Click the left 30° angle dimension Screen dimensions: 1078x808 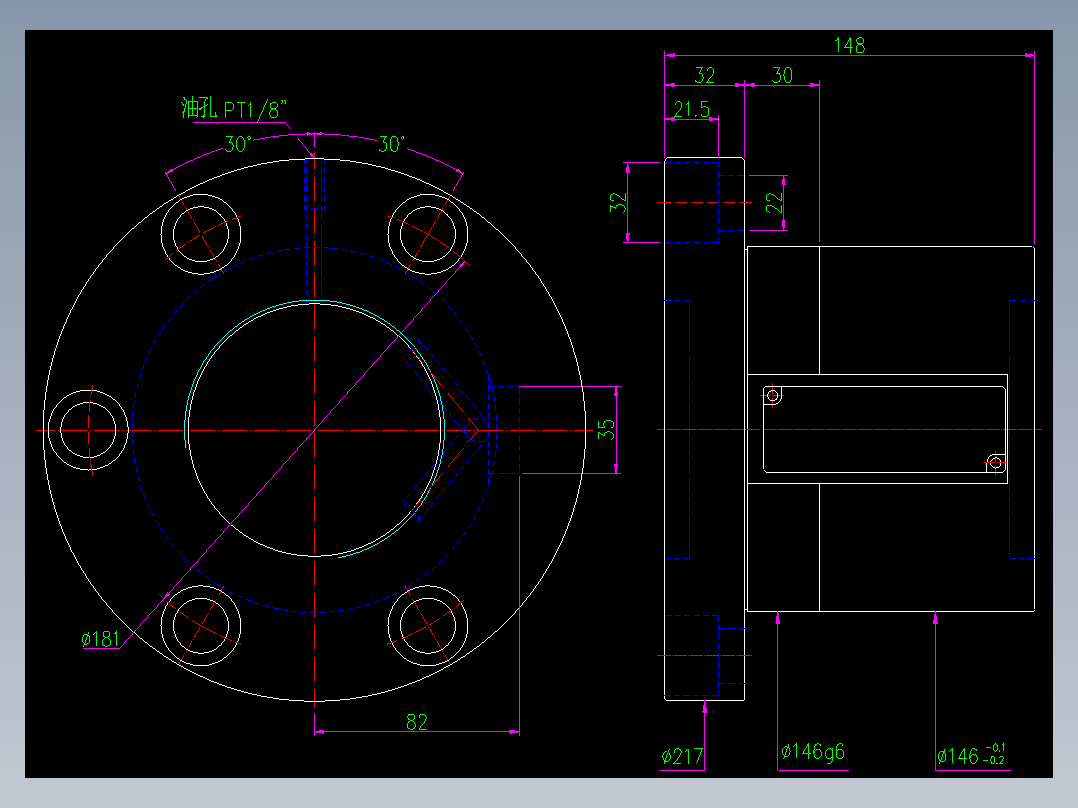pyautogui.click(x=238, y=144)
